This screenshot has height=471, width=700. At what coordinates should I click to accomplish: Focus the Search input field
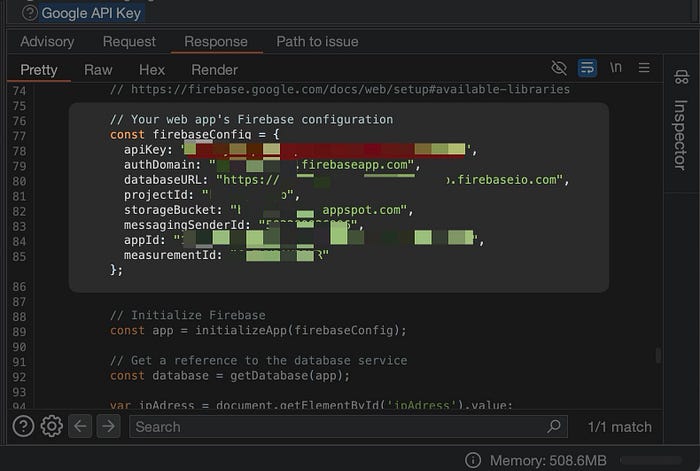pos(348,427)
